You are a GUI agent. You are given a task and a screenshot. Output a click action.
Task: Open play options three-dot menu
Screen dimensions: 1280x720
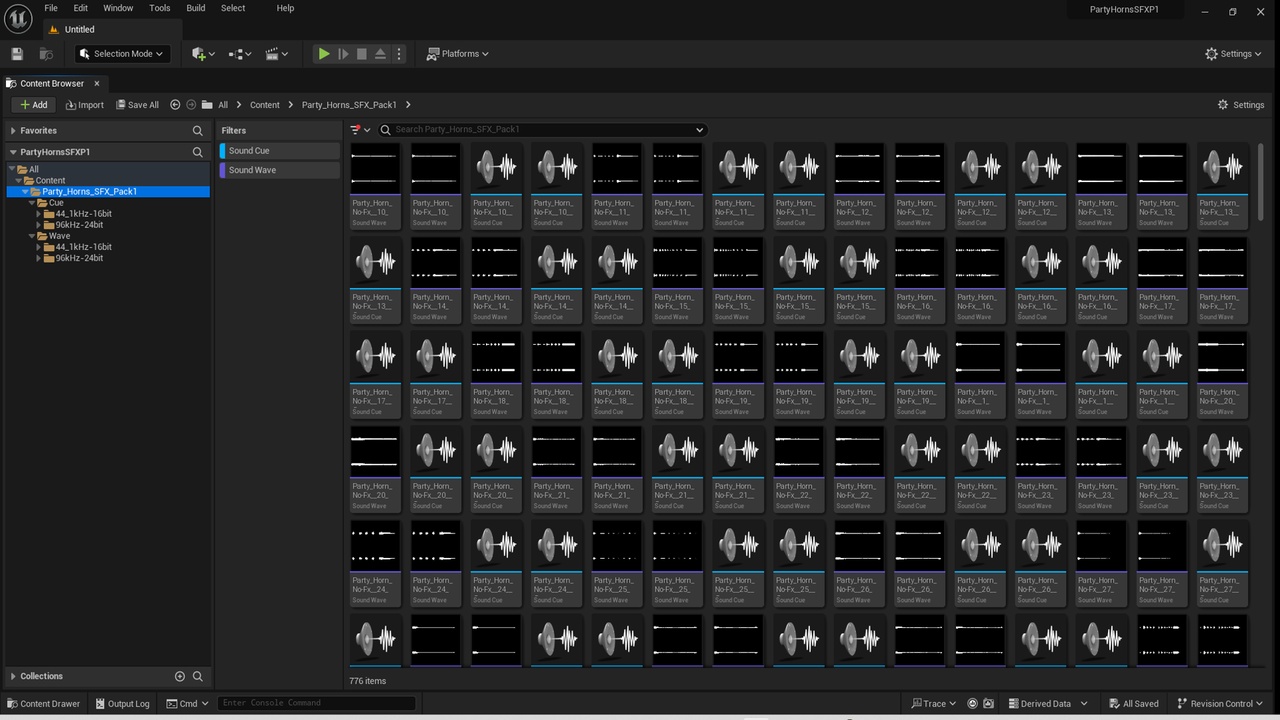pyautogui.click(x=399, y=54)
